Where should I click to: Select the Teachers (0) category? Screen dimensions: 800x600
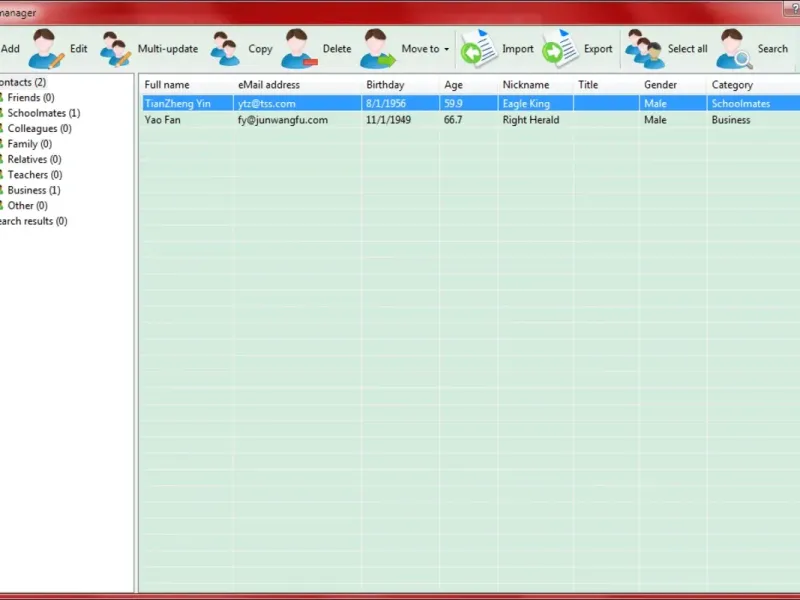coord(35,174)
